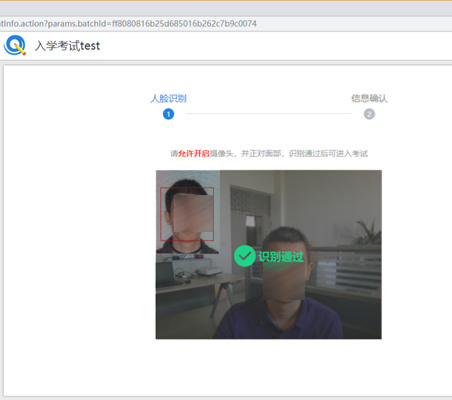Click the webcam video preview area
The width and height of the screenshot is (452, 400).
pos(269,255)
